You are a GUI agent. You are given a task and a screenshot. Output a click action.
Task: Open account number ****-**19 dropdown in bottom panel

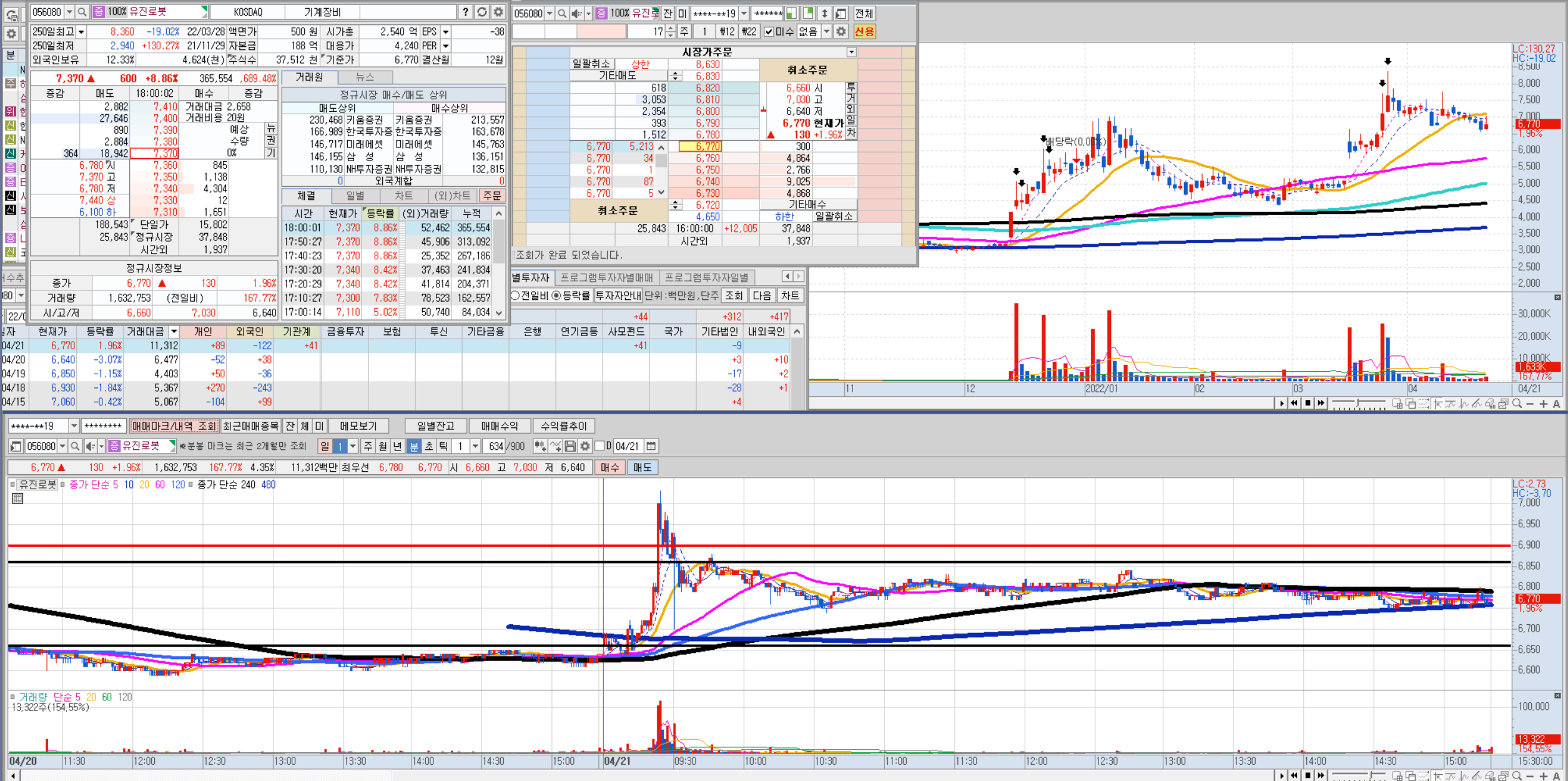pos(74,426)
